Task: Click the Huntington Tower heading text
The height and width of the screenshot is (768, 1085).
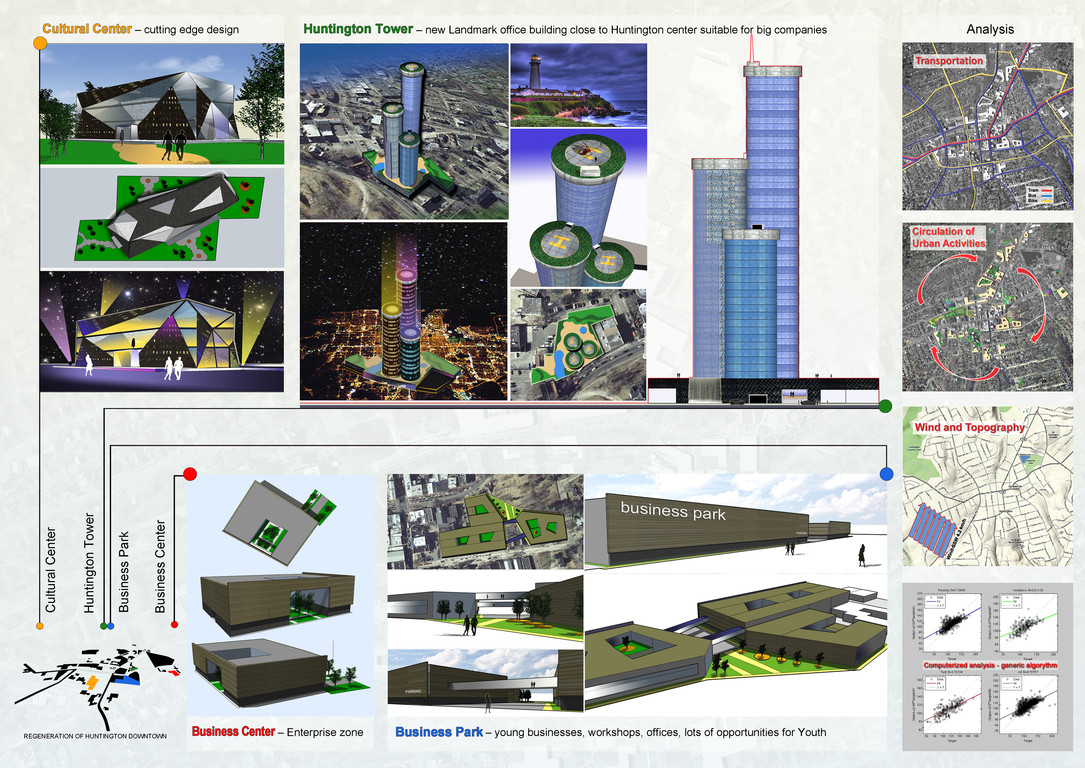Action: pyautogui.click(x=358, y=29)
